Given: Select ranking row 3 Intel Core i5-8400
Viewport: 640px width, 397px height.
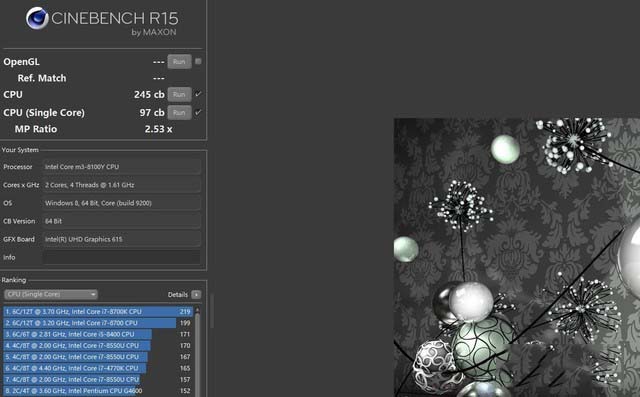Looking at the screenshot, I should pyautogui.click(x=98, y=334).
